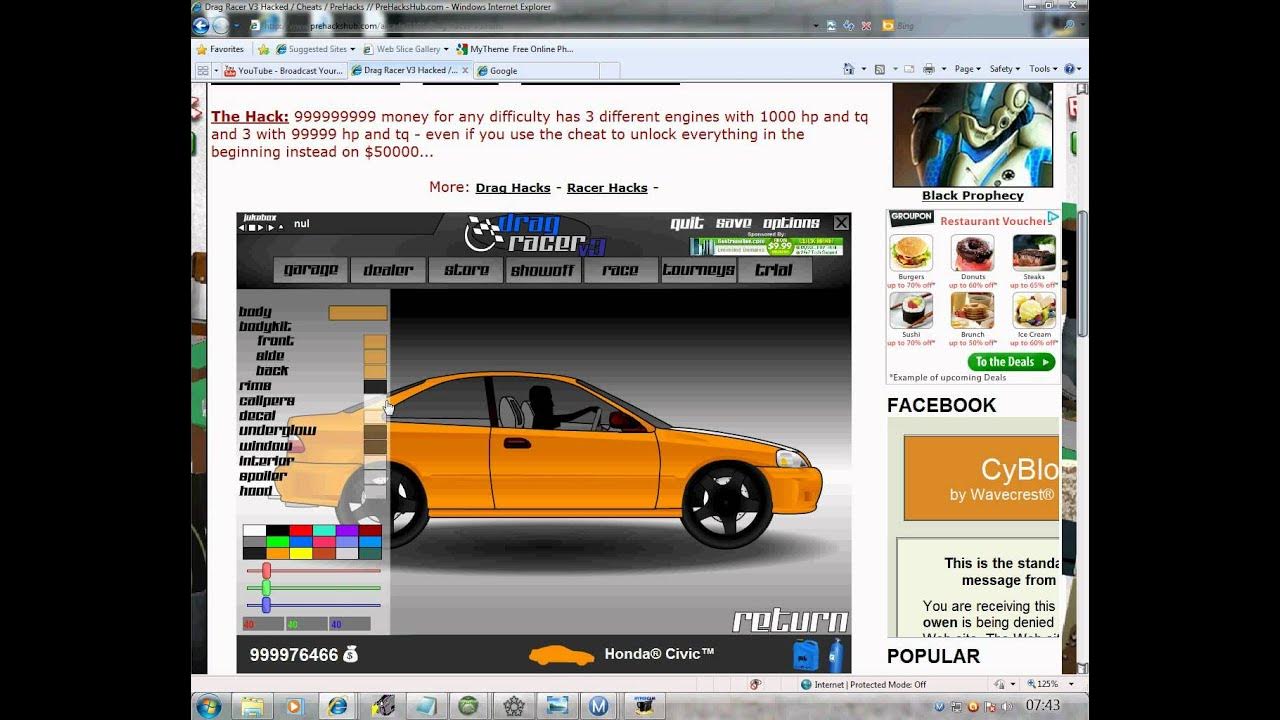Click the Black Prophecy game thumbnail

pos(972,135)
